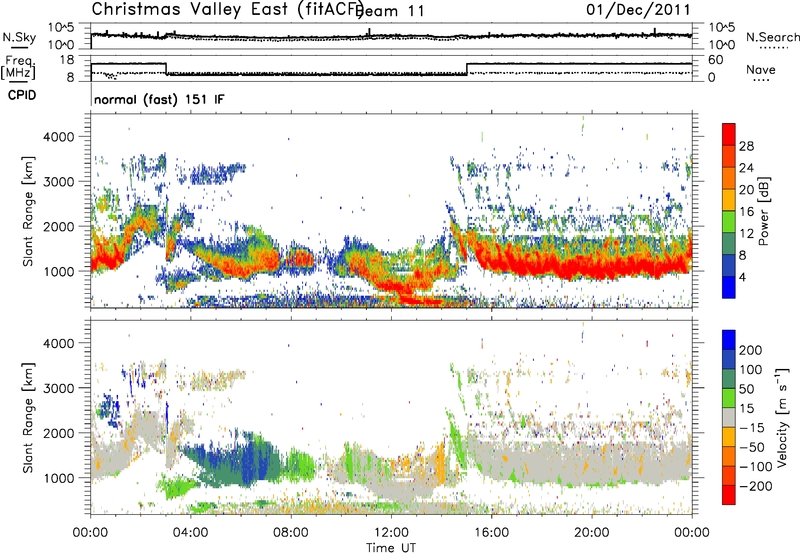Click the 04:00 time tick label
The width and height of the screenshot is (800, 554).
[x=190, y=533]
